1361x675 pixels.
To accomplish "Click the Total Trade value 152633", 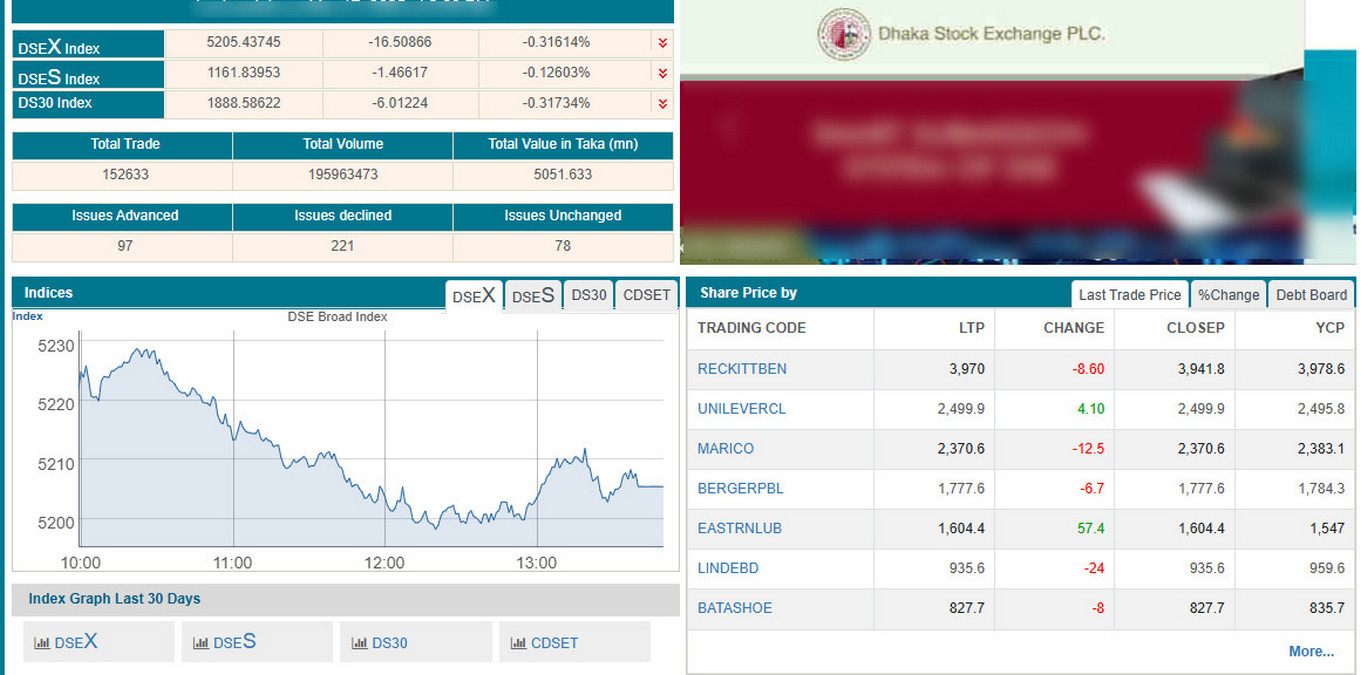I will (x=125, y=174).
